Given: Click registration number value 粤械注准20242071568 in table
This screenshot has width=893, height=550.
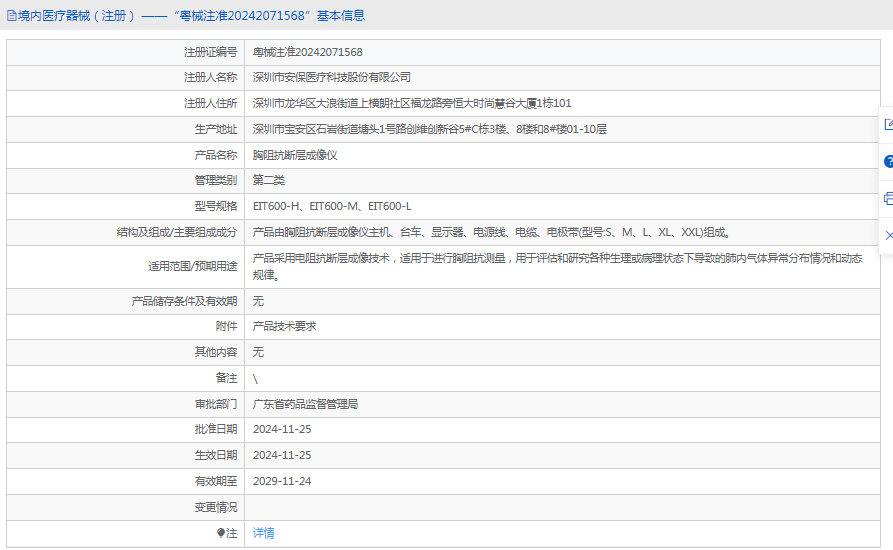Looking at the screenshot, I should tap(308, 52).
